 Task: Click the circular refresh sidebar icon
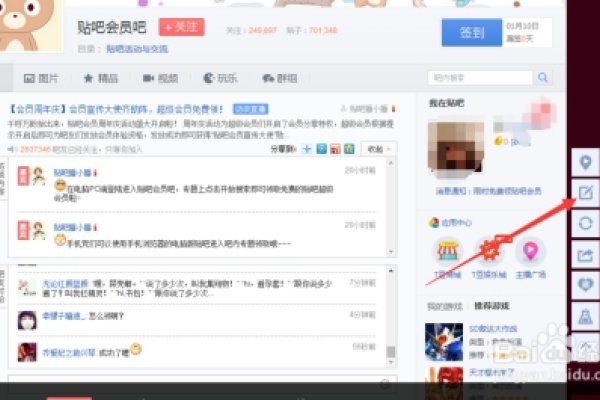585,224
